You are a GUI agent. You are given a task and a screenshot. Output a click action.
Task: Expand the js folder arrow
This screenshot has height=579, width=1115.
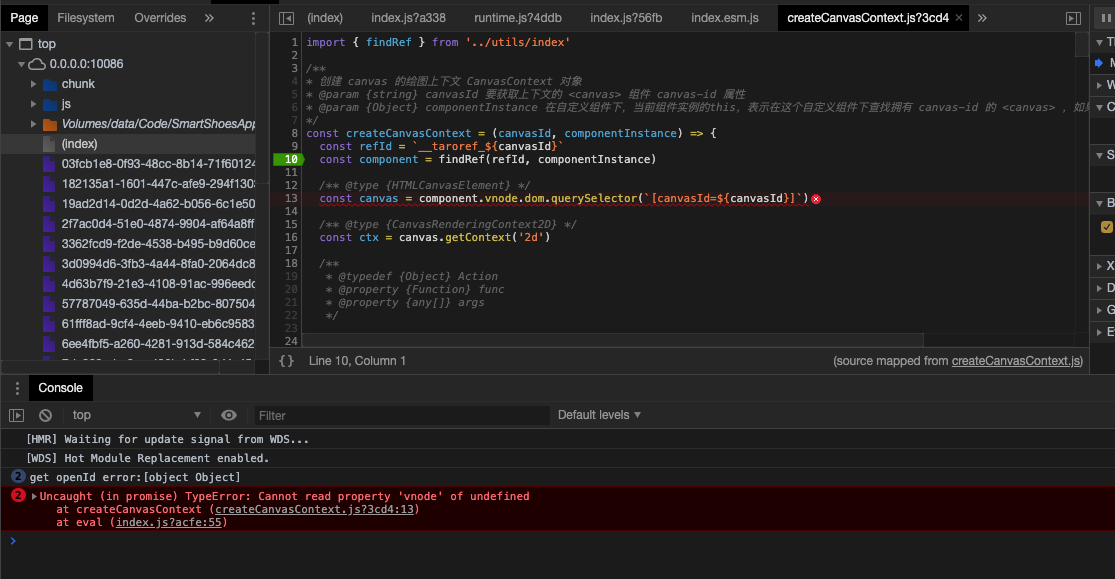33,104
